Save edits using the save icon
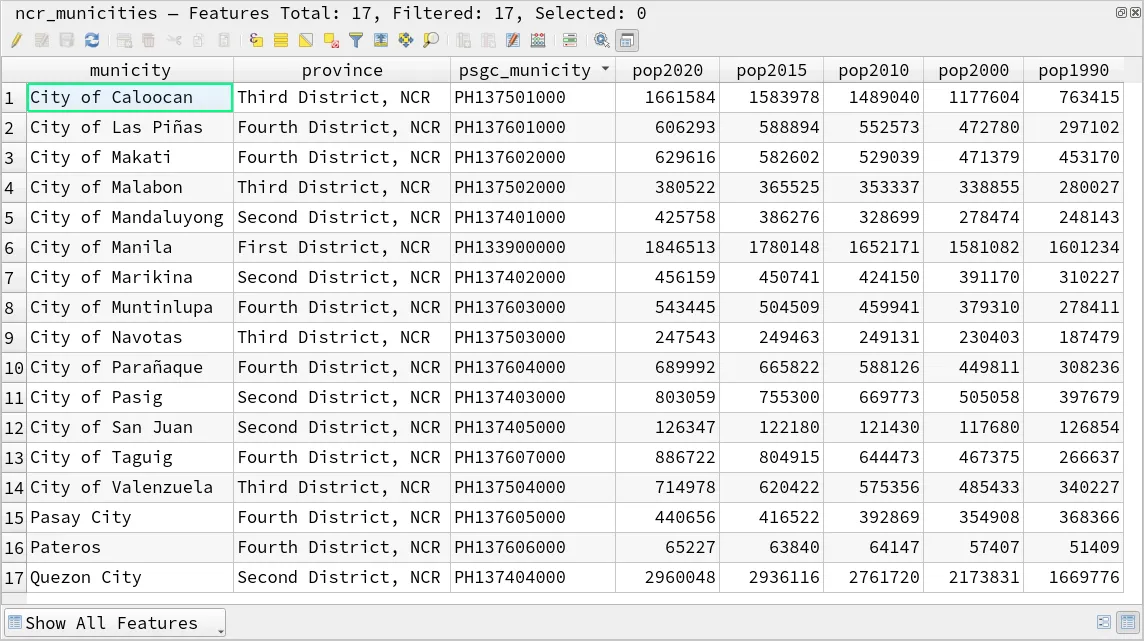This screenshot has width=1144, height=641. click(67, 40)
